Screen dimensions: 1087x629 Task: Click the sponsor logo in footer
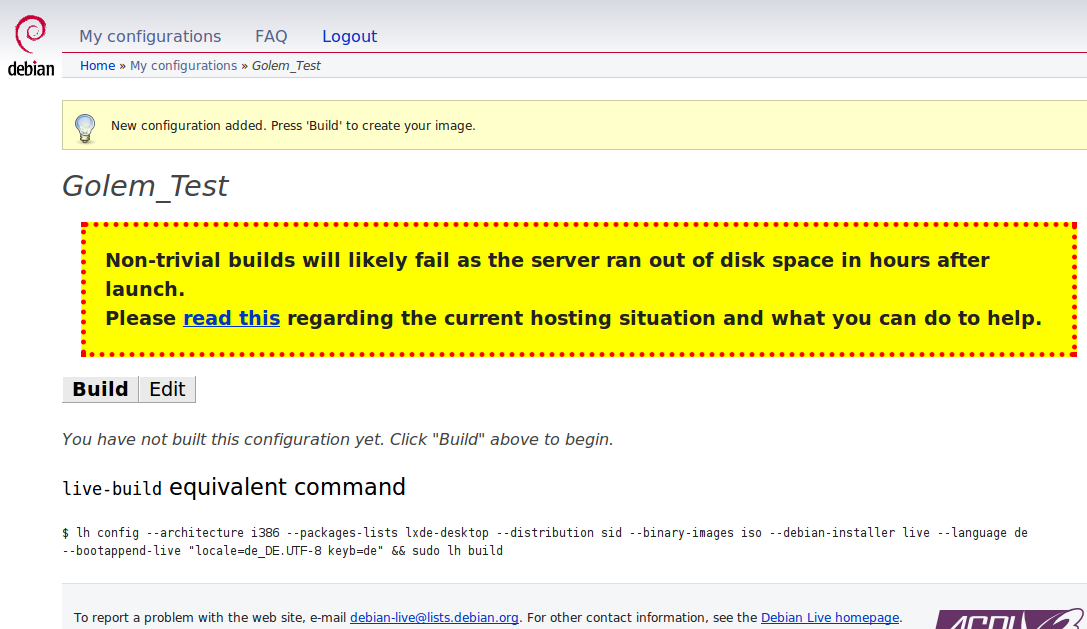coord(1011,619)
